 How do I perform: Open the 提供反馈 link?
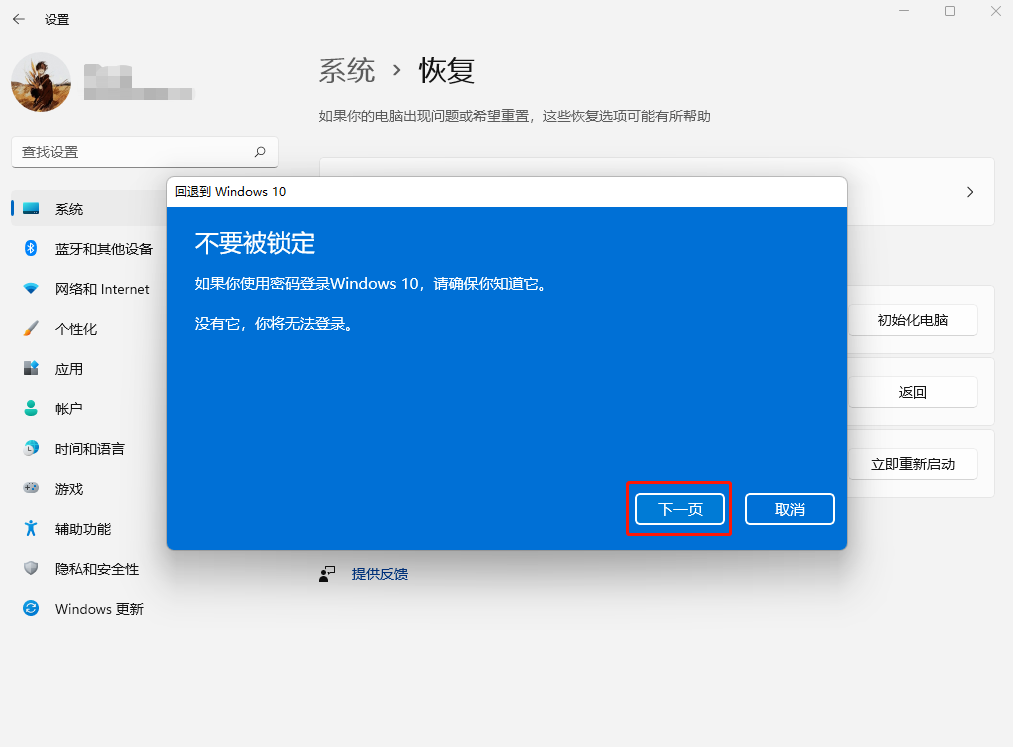coord(380,573)
